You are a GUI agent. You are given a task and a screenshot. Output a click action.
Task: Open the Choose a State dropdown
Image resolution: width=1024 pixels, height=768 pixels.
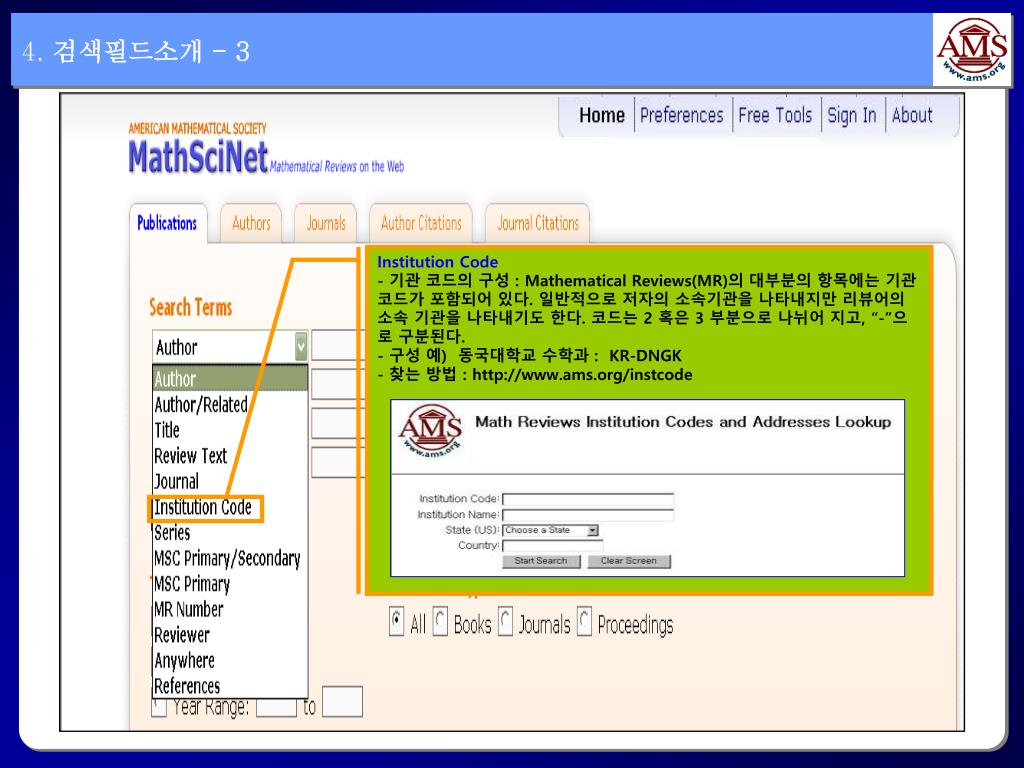551,530
